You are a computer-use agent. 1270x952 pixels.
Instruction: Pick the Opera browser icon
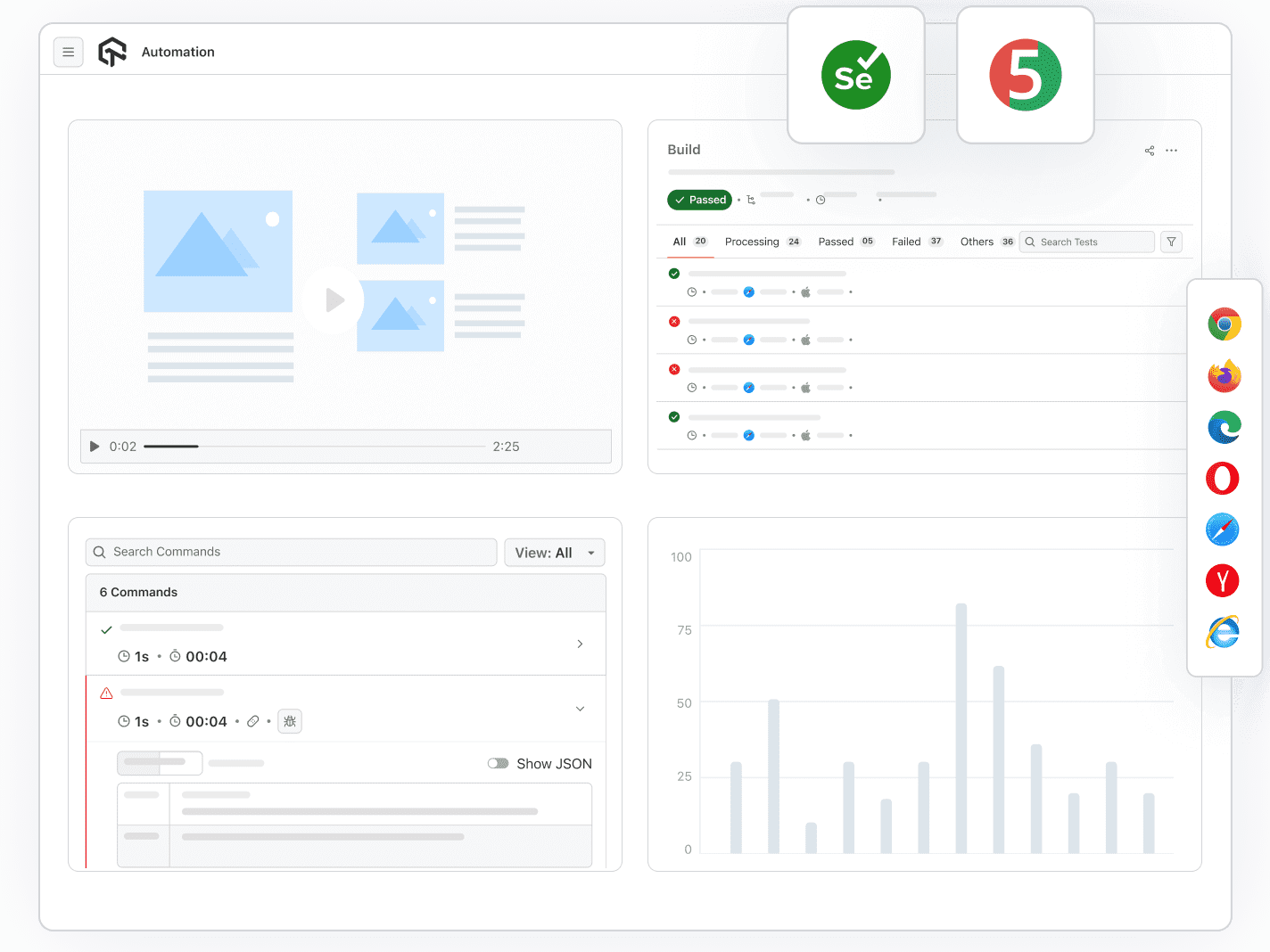click(1222, 478)
